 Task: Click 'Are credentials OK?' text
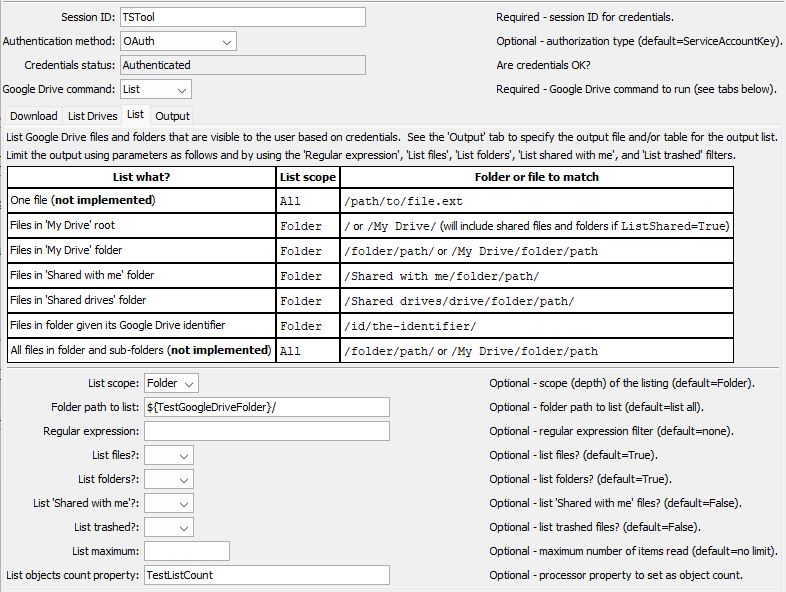click(543, 65)
